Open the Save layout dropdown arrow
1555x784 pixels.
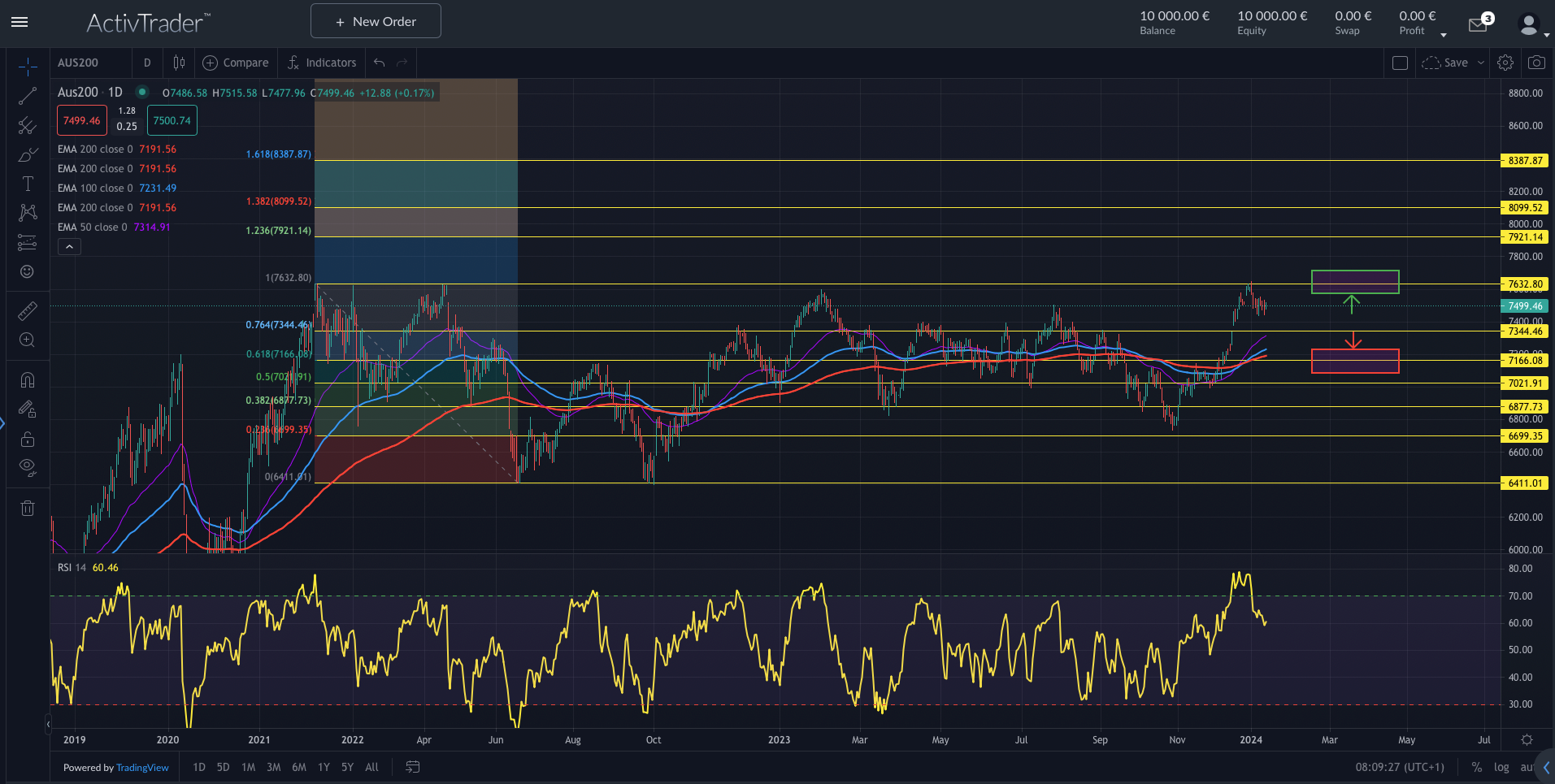click(1481, 63)
